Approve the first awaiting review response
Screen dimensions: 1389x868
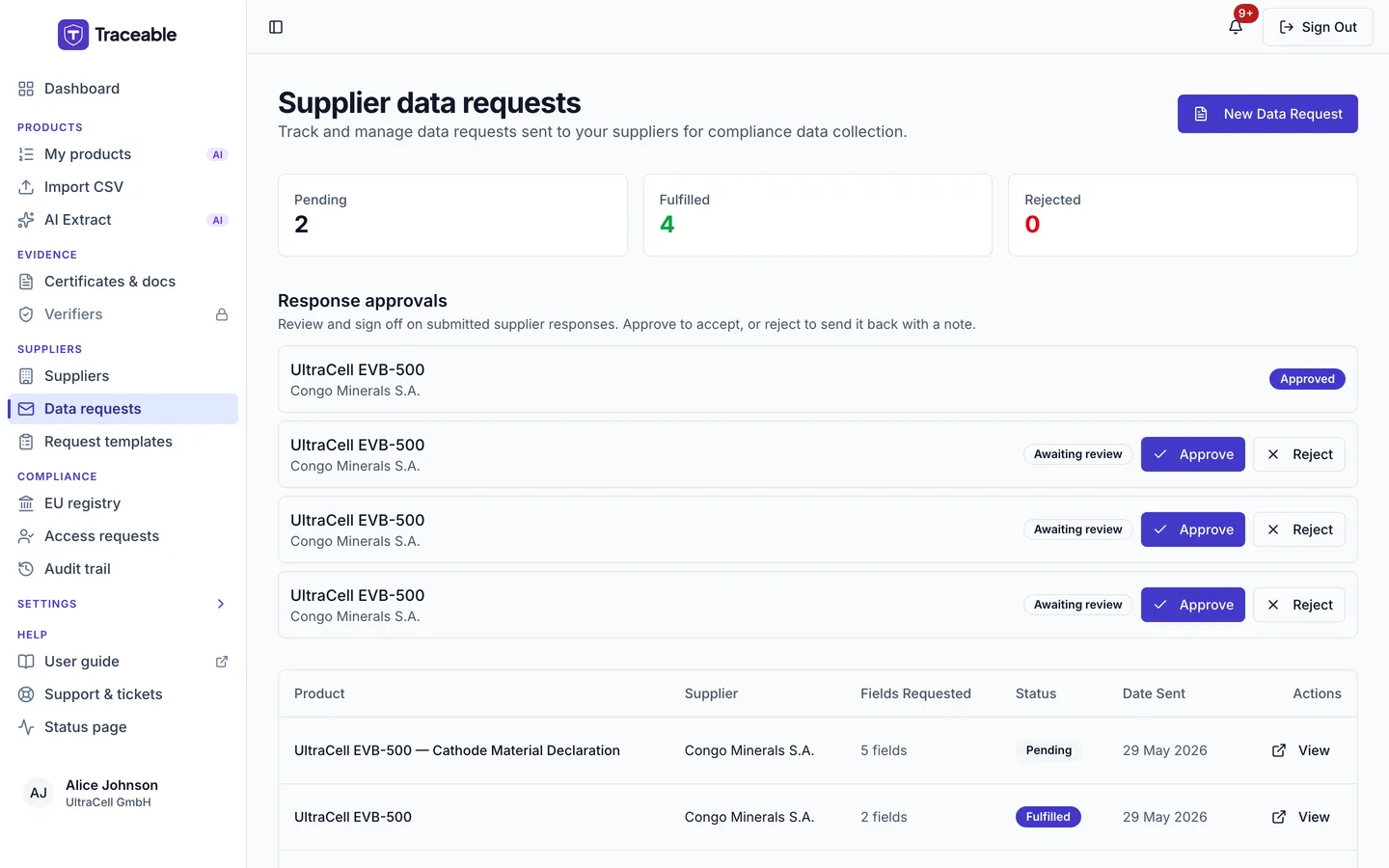coord(1193,454)
